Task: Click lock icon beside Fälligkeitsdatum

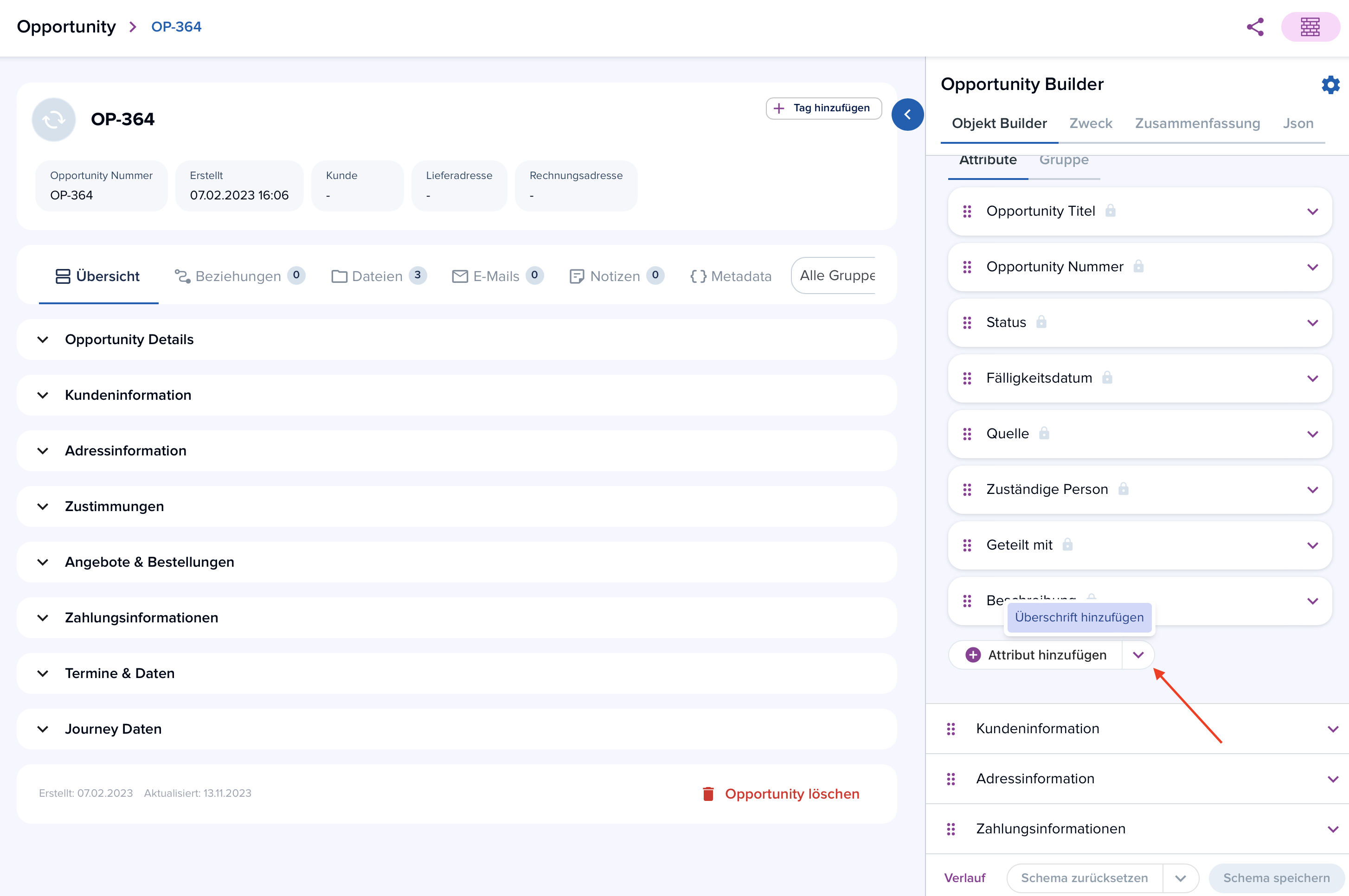Action: 1107,378
